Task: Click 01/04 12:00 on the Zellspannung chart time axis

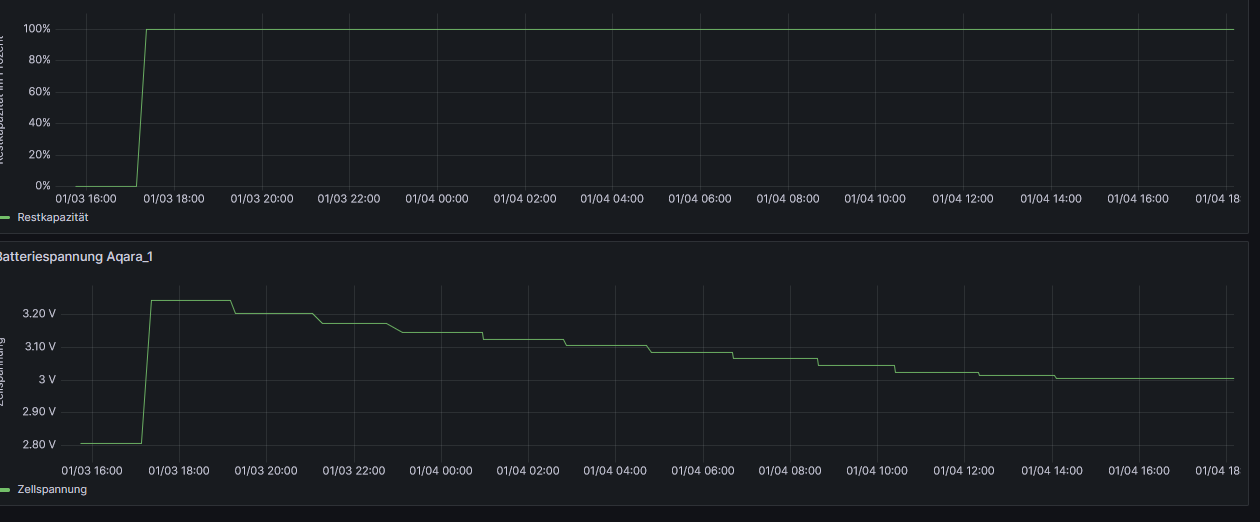Action: tap(964, 470)
